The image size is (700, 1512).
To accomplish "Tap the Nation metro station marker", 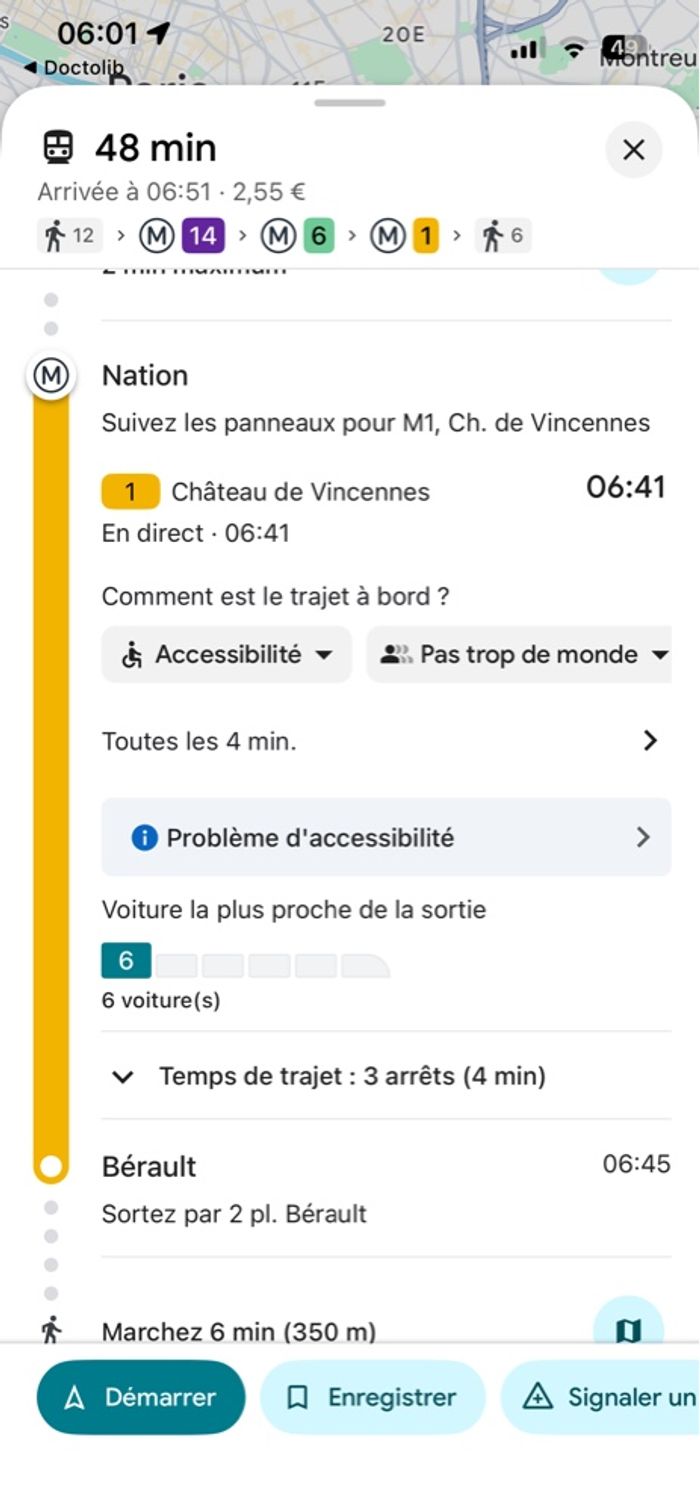I will point(51,376).
